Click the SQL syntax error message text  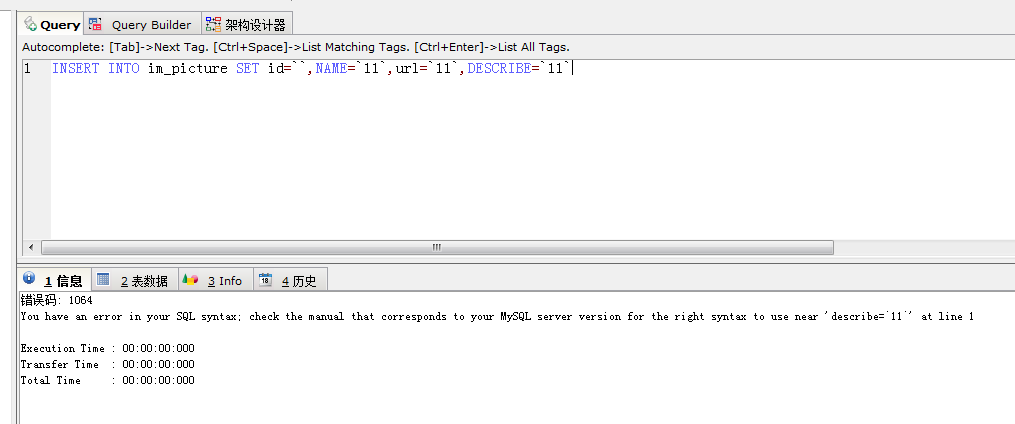coord(497,316)
